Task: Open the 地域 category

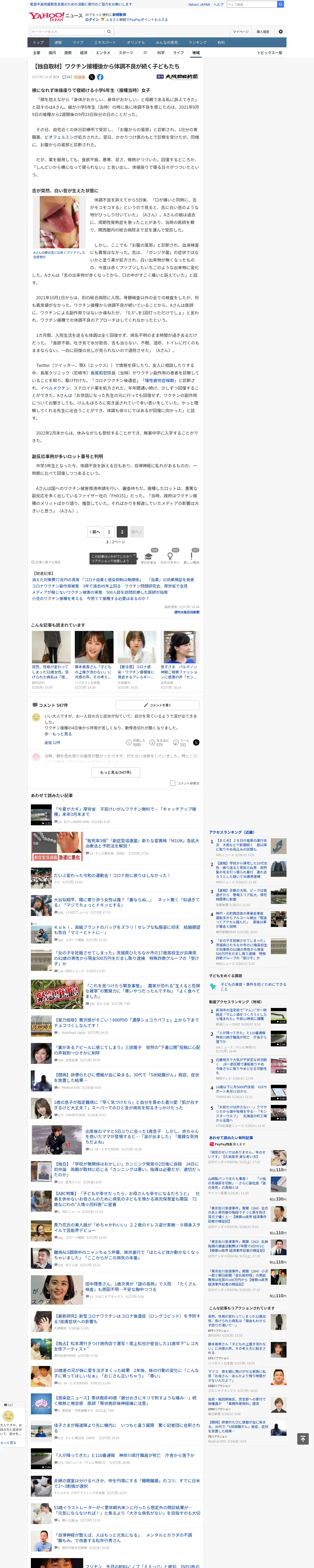Action: (x=196, y=53)
